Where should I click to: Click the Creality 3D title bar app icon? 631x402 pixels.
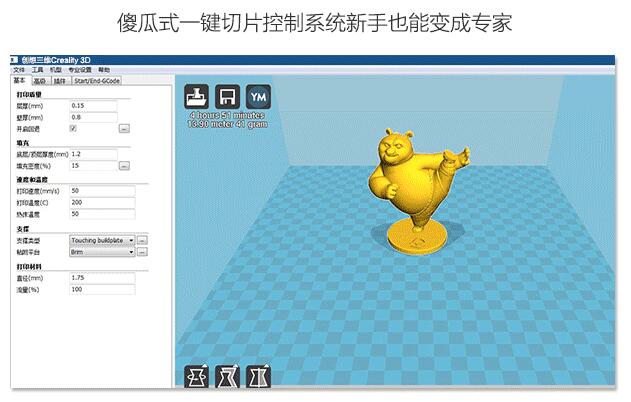point(14,60)
